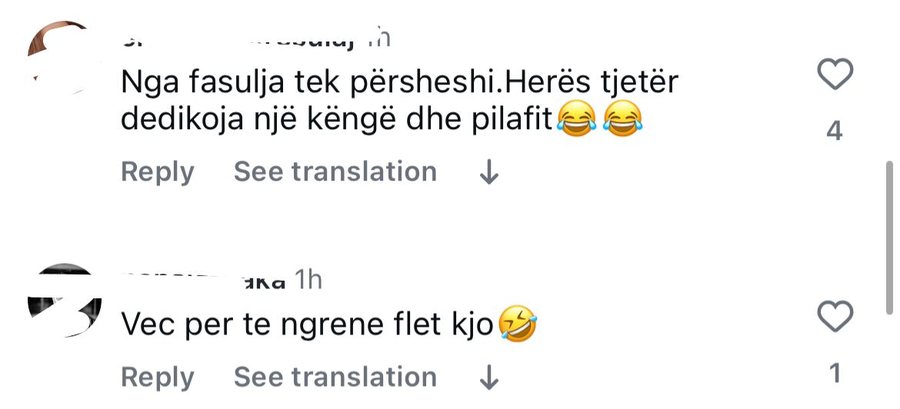900x409 pixels.
Task: See translation of the pilafit comment
Action: pos(335,172)
